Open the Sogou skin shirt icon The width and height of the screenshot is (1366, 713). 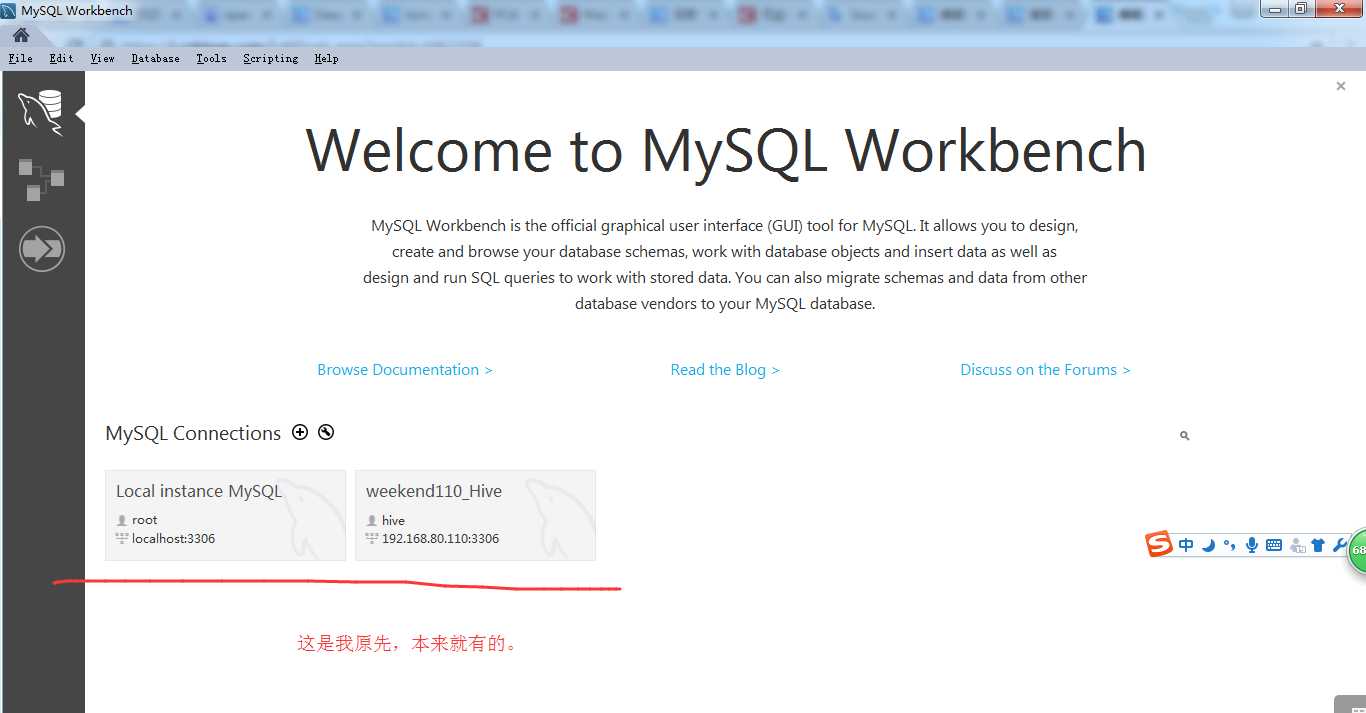point(1318,545)
